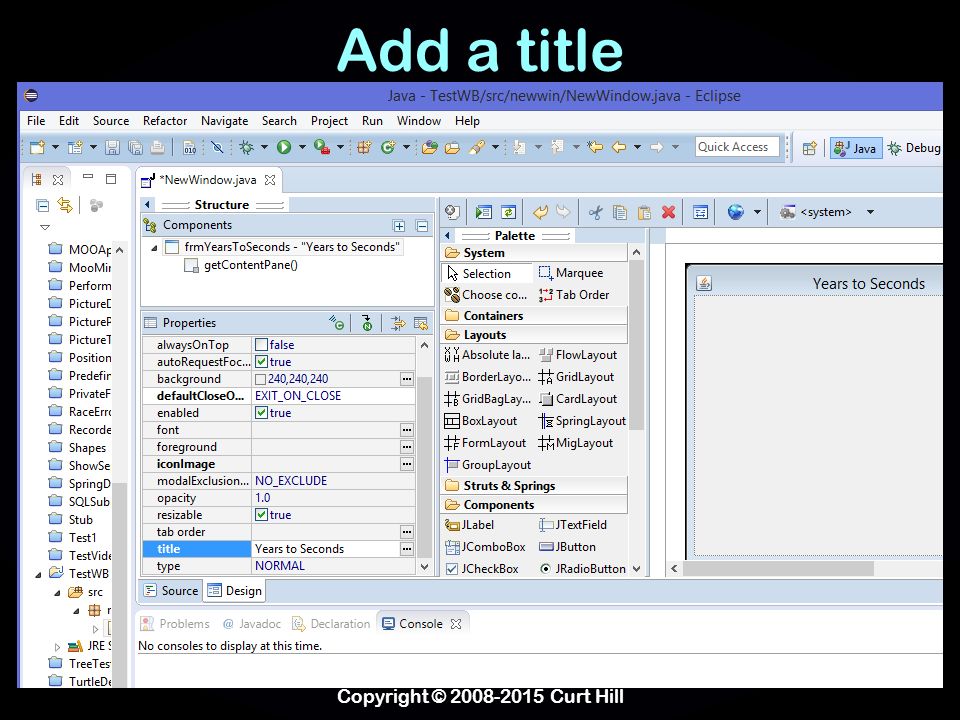Open the tab order ellipsis button

coord(407,532)
